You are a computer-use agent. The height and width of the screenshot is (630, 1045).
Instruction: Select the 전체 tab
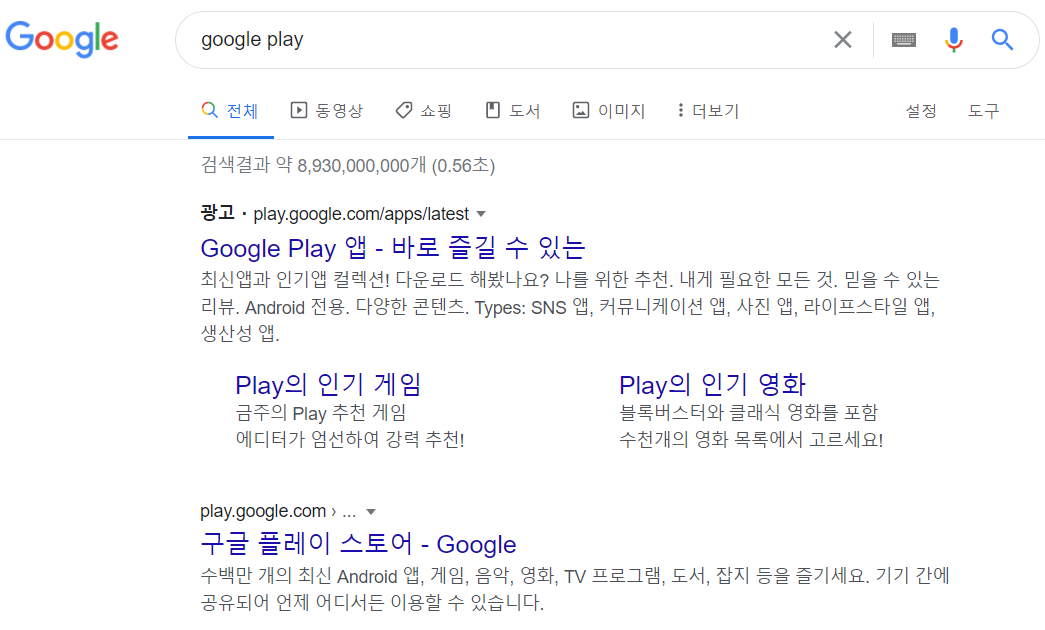[x=231, y=111]
